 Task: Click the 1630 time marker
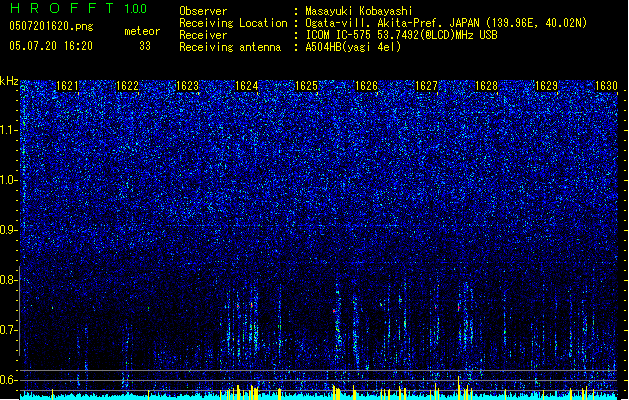(x=607, y=86)
